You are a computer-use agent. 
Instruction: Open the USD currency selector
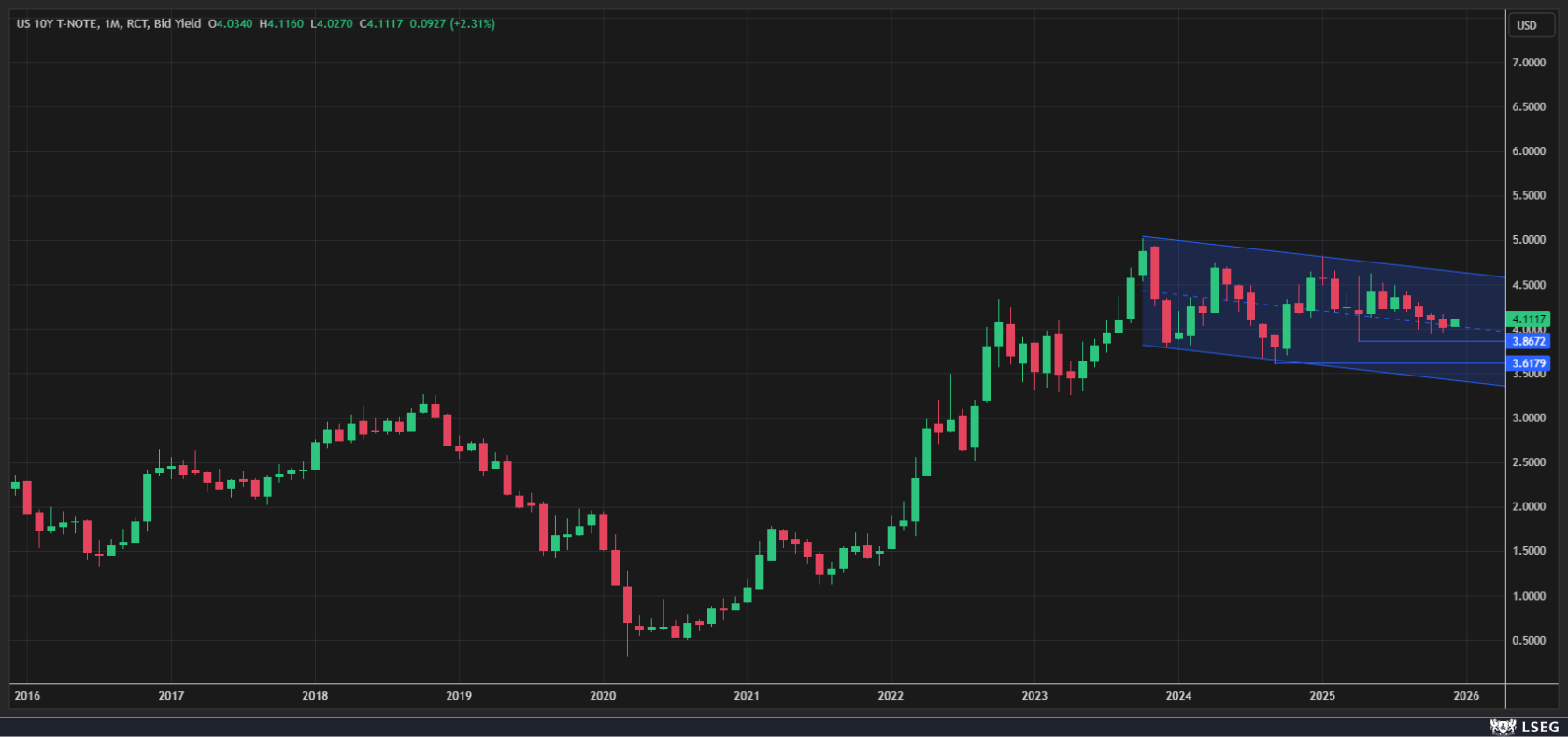pyautogui.click(x=1527, y=25)
